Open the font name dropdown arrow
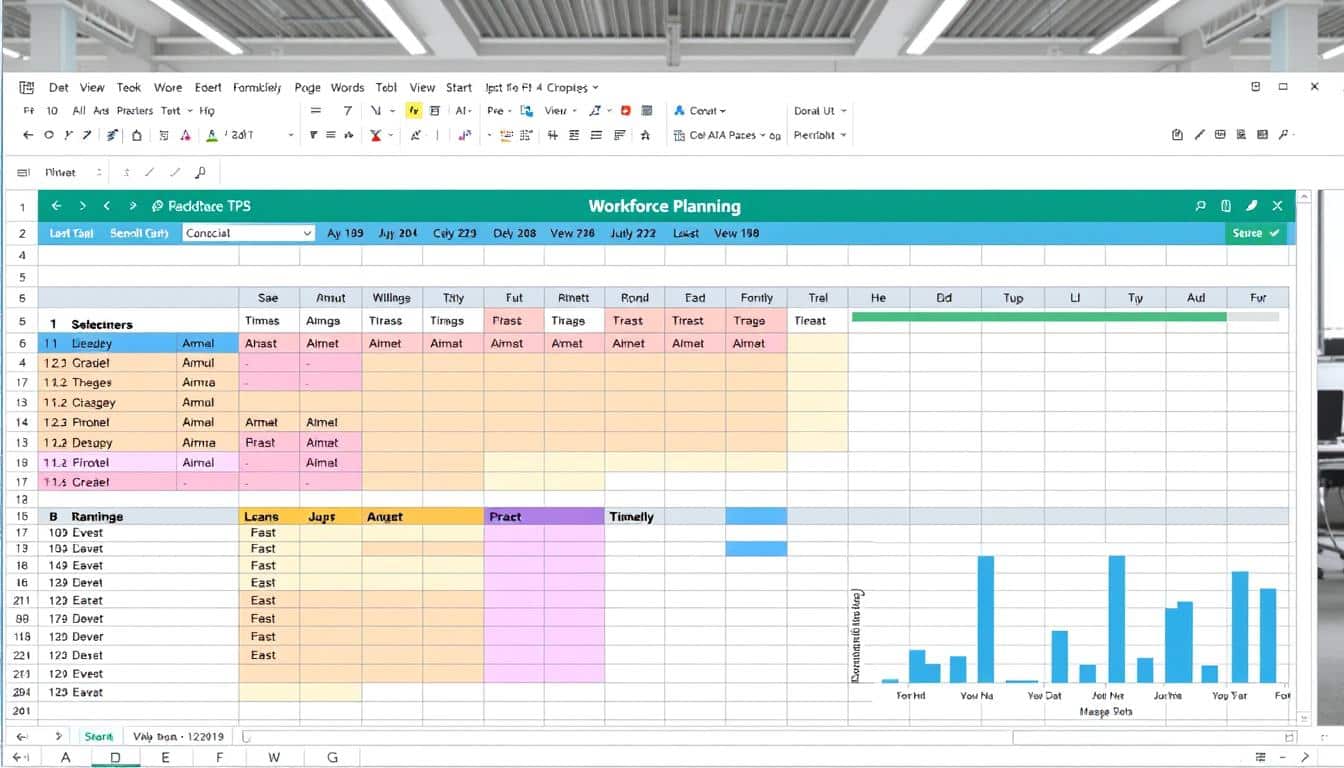Image resolution: width=1344 pixels, height=768 pixels. (291, 135)
